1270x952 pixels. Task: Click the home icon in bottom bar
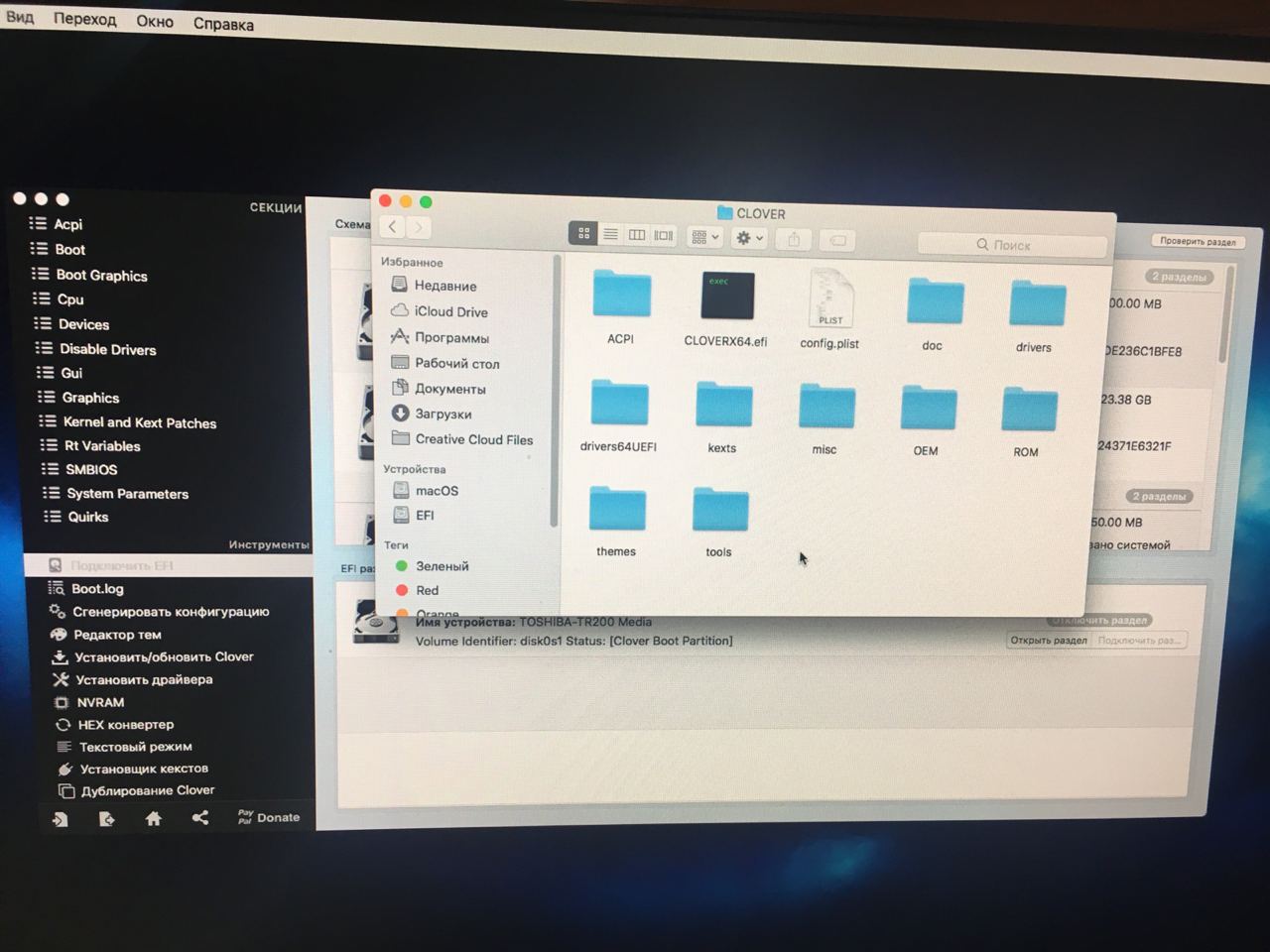coord(153,818)
